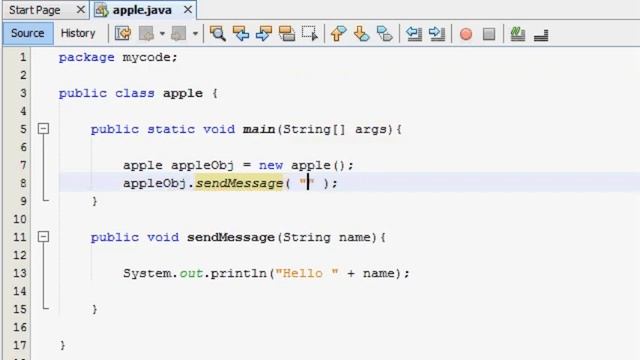Click the Forward navigation icon
The height and width of the screenshot is (360, 640).
point(178,33)
